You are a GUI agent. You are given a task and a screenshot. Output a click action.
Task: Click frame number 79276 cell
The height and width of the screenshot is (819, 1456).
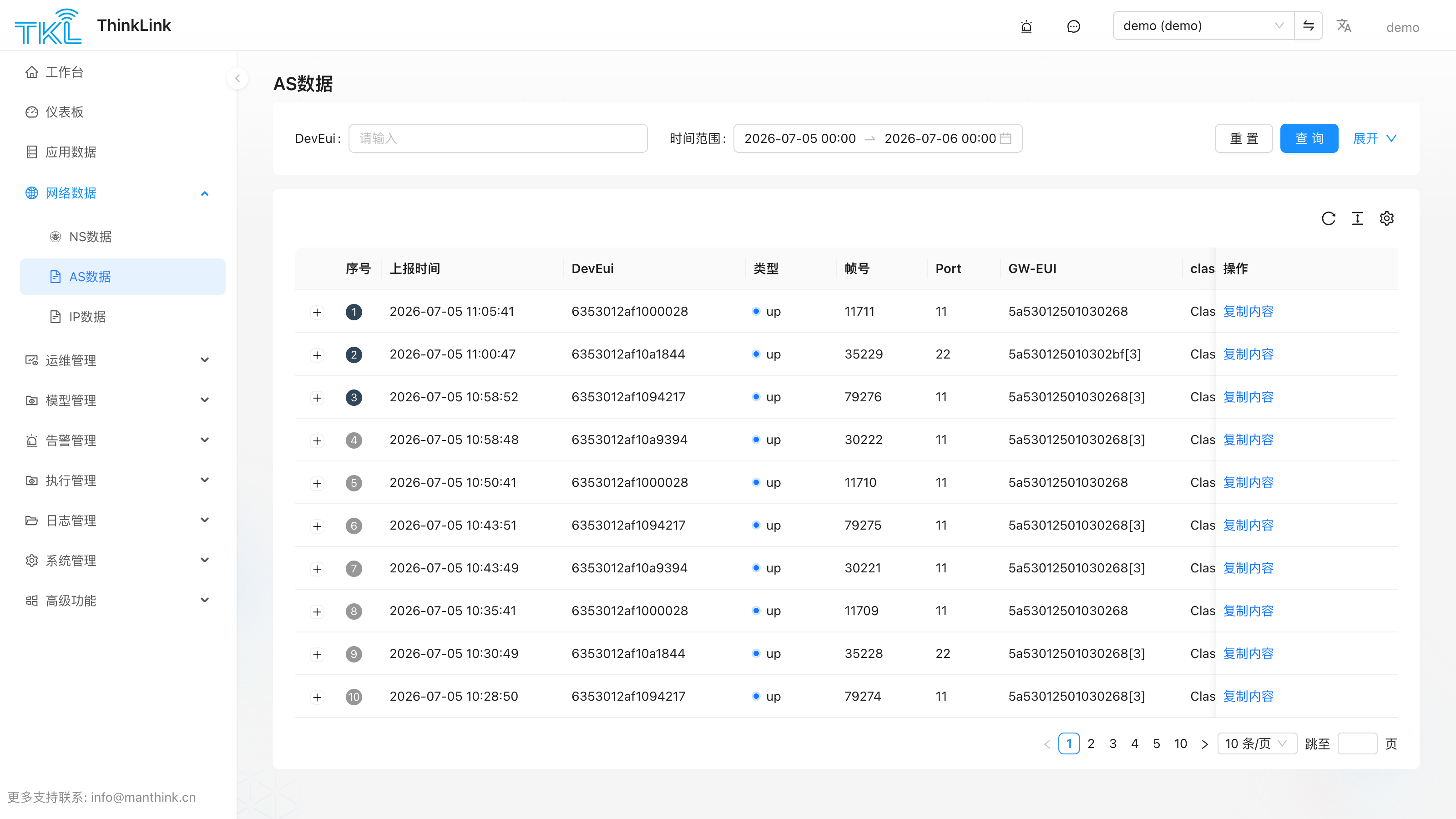click(863, 397)
